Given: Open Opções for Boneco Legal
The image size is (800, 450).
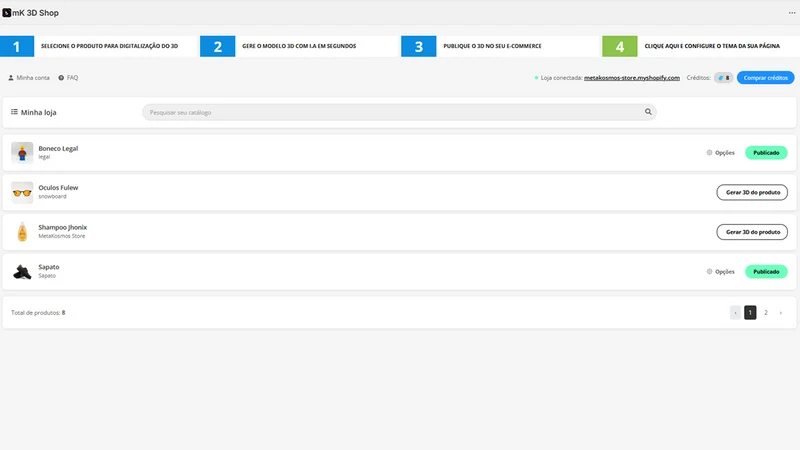Looking at the screenshot, I should (720, 153).
